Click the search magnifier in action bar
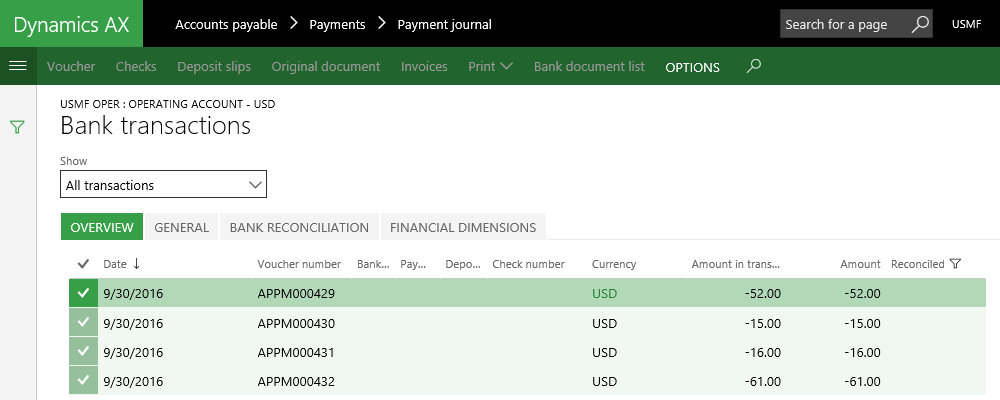 [754, 66]
